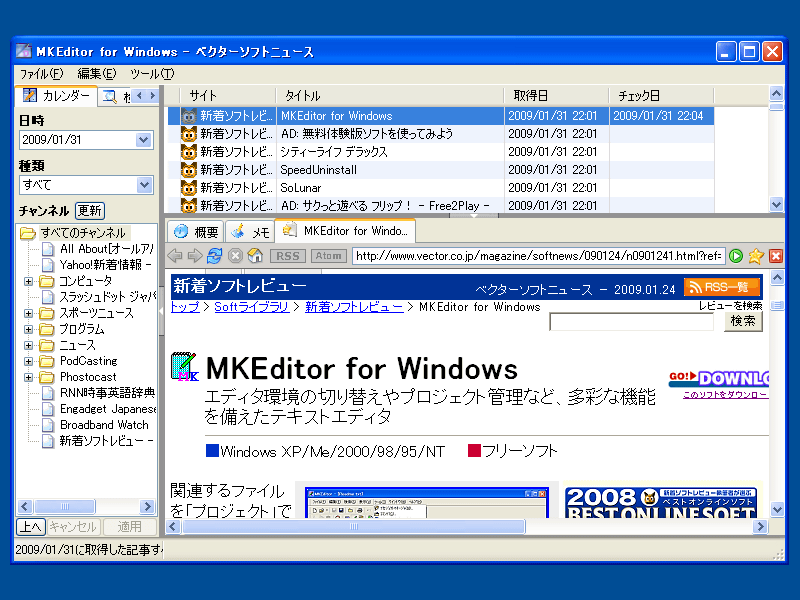
Task: Open the ツール(T) menu
Action: [x=152, y=74]
